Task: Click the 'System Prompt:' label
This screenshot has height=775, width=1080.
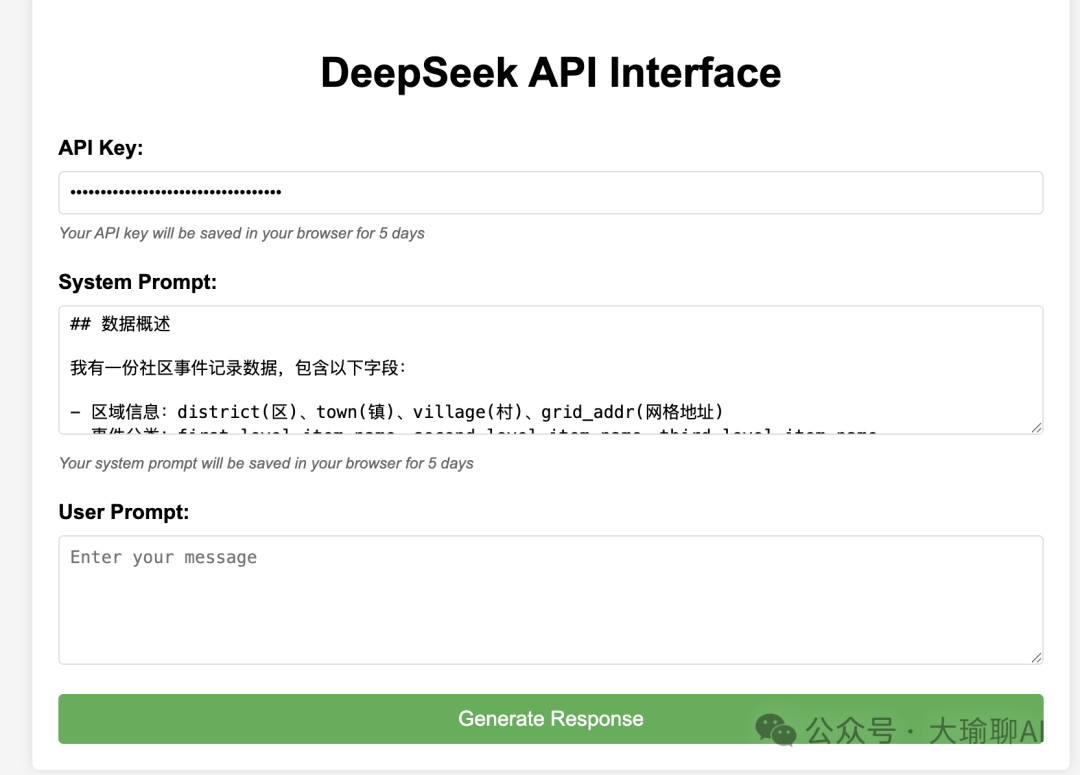Action: pos(138,282)
